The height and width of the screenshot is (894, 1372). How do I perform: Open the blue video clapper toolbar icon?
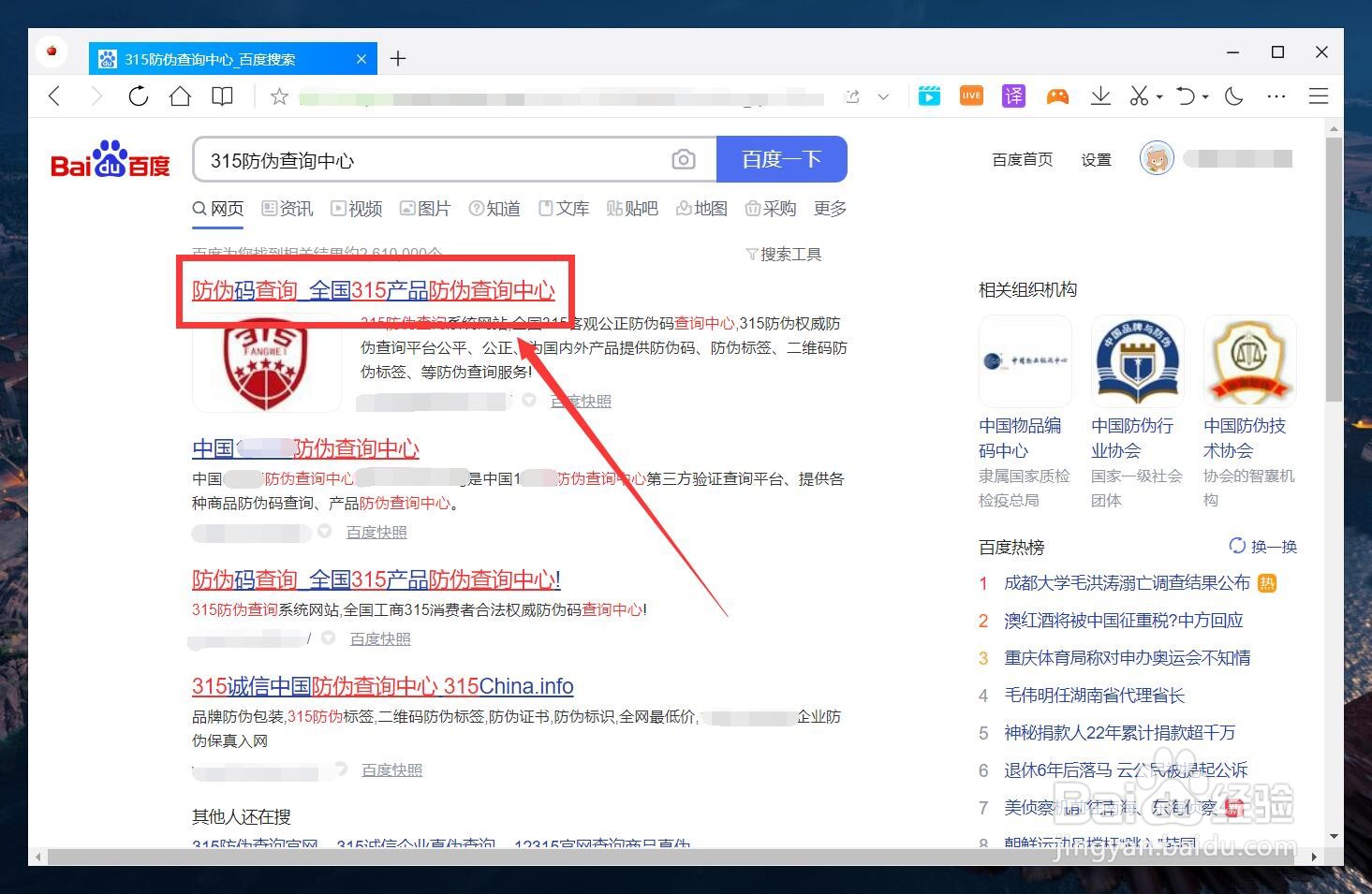pyautogui.click(x=929, y=95)
